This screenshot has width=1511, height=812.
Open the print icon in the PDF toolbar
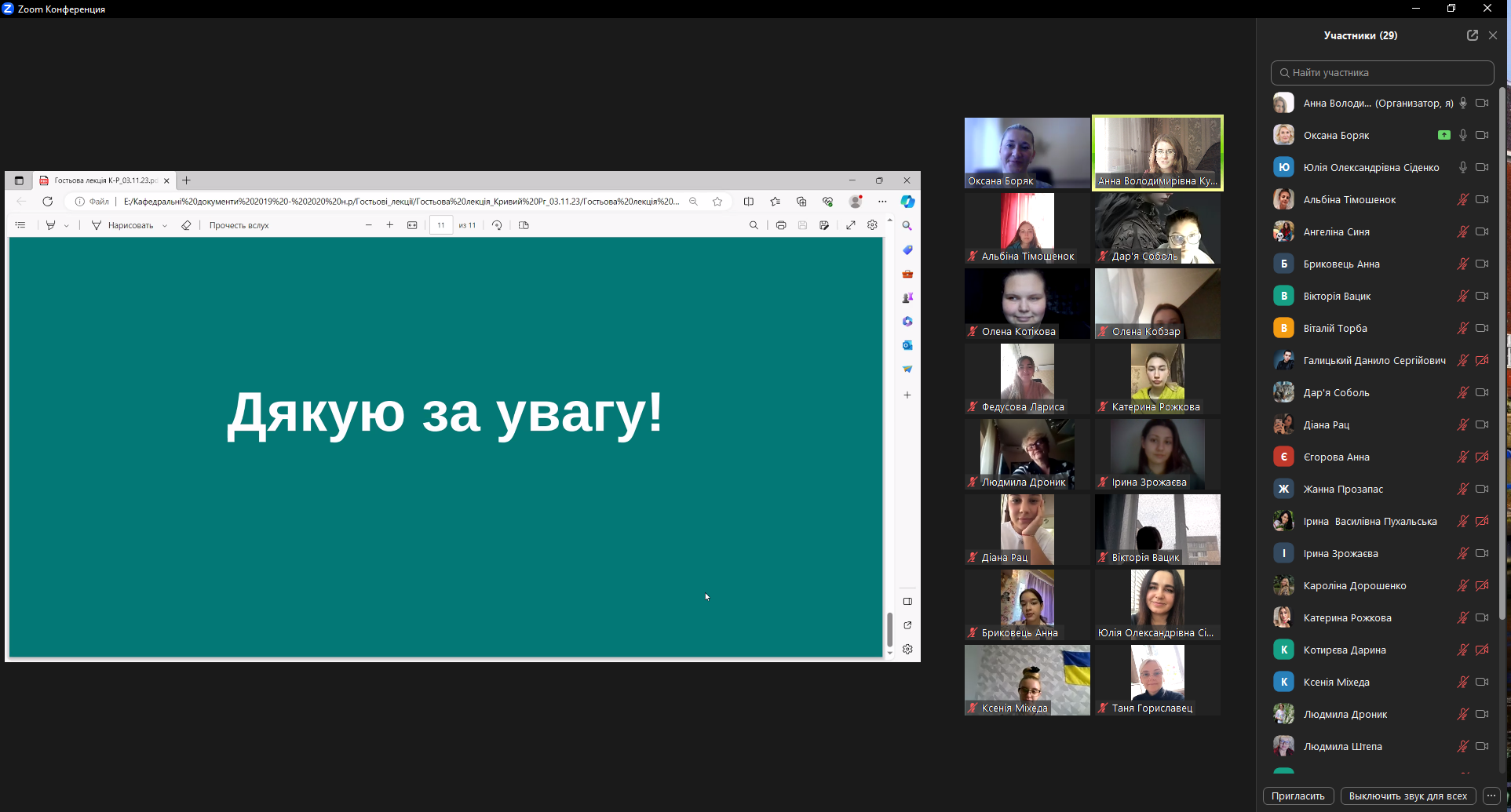coord(781,225)
